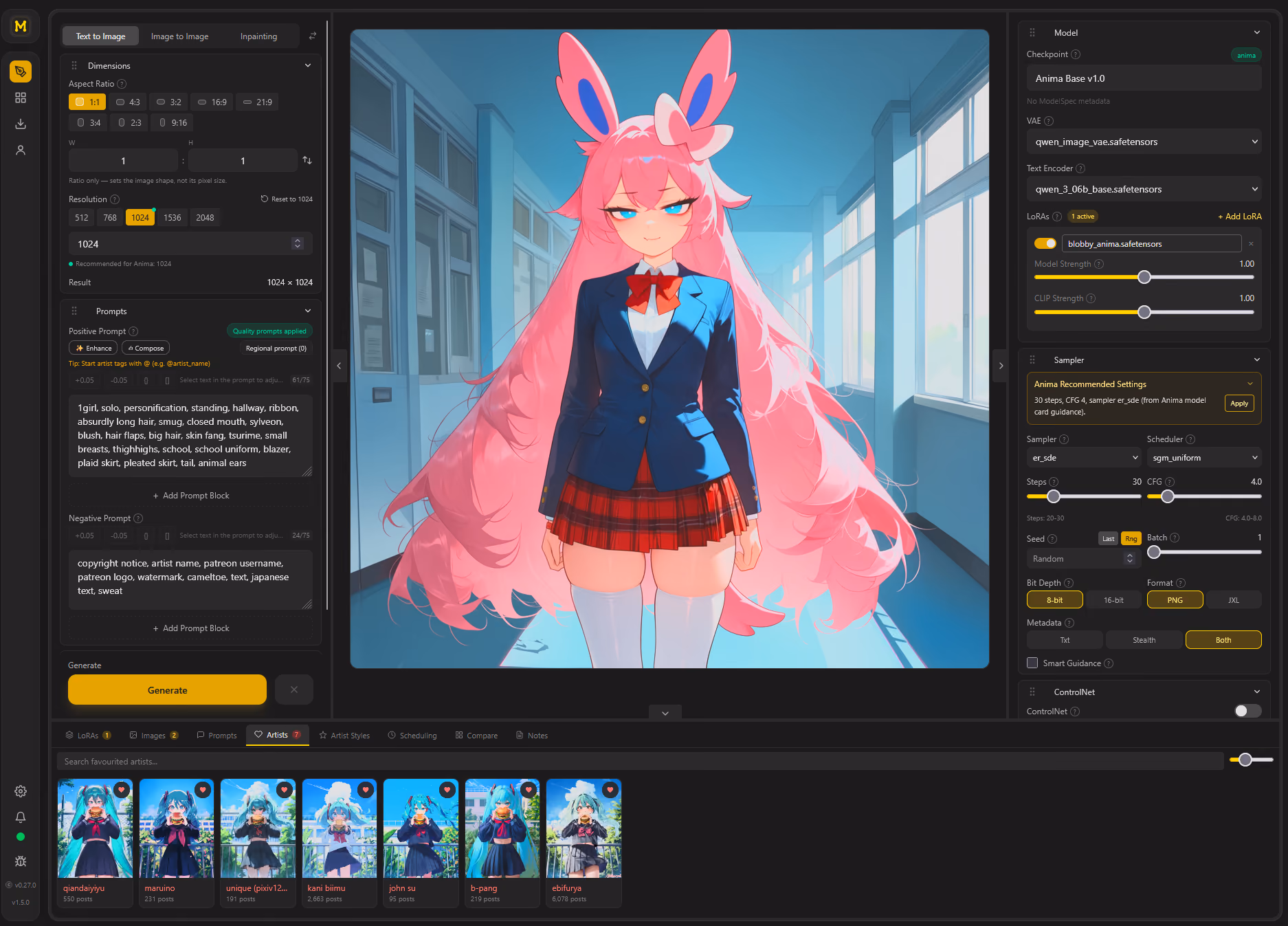Click the Compose prompt button
Image resolution: width=1288 pixels, height=926 pixels.
pyautogui.click(x=146, y=348)
